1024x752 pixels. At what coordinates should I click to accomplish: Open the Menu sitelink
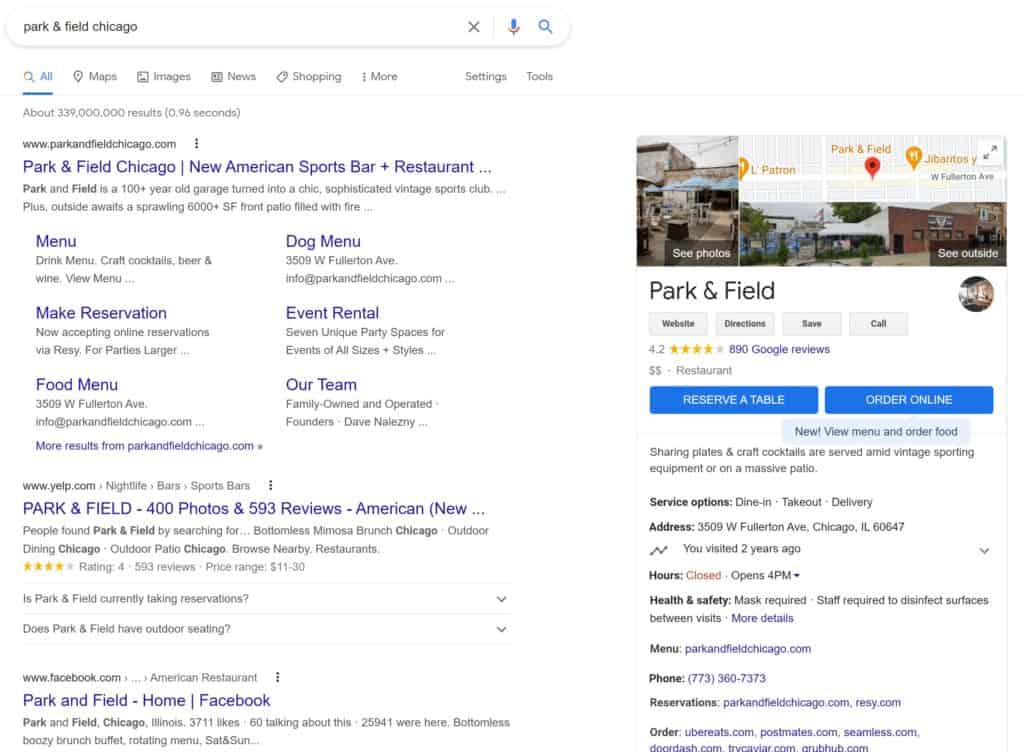(56, 242)
